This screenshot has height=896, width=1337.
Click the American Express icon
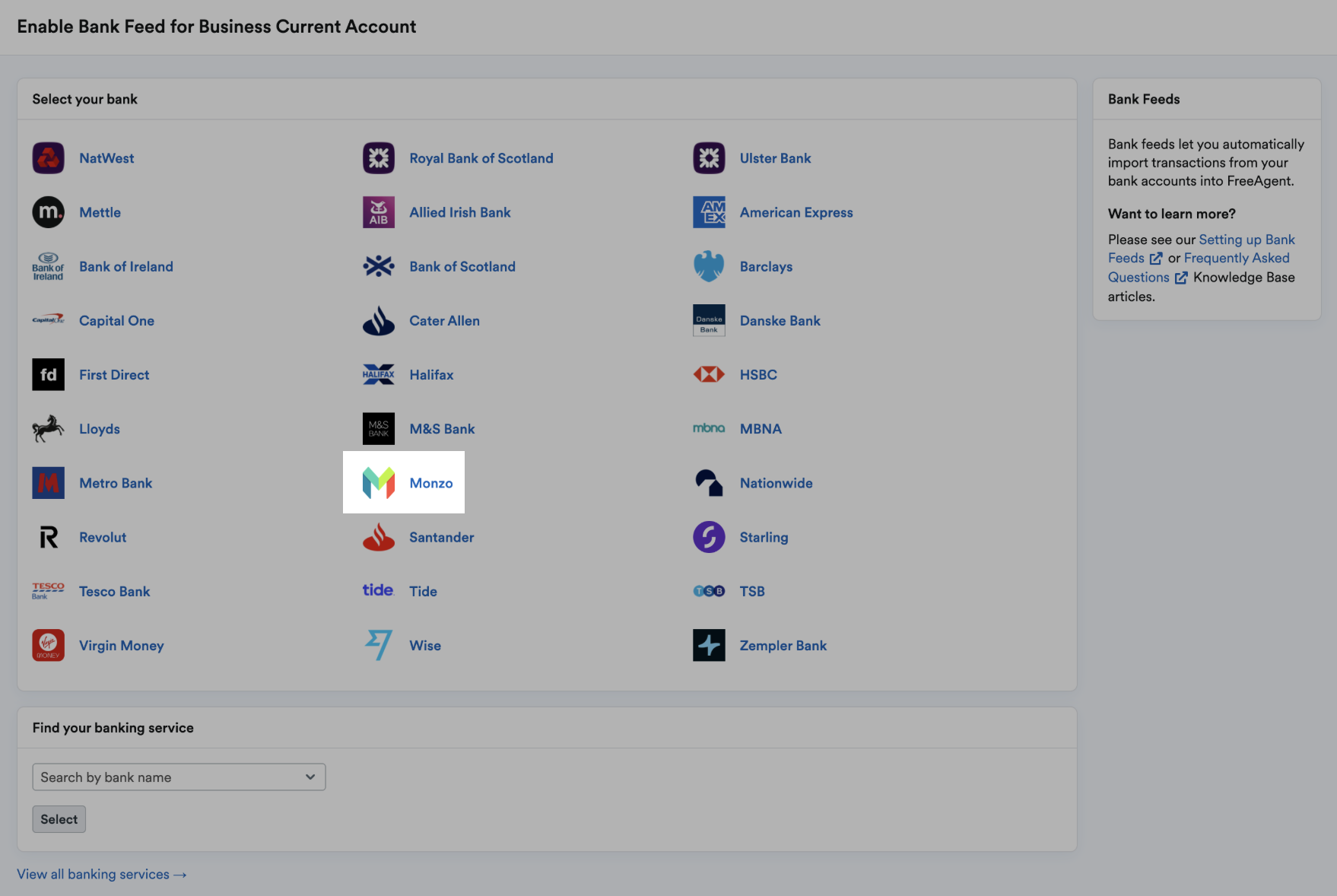point(708,212)
